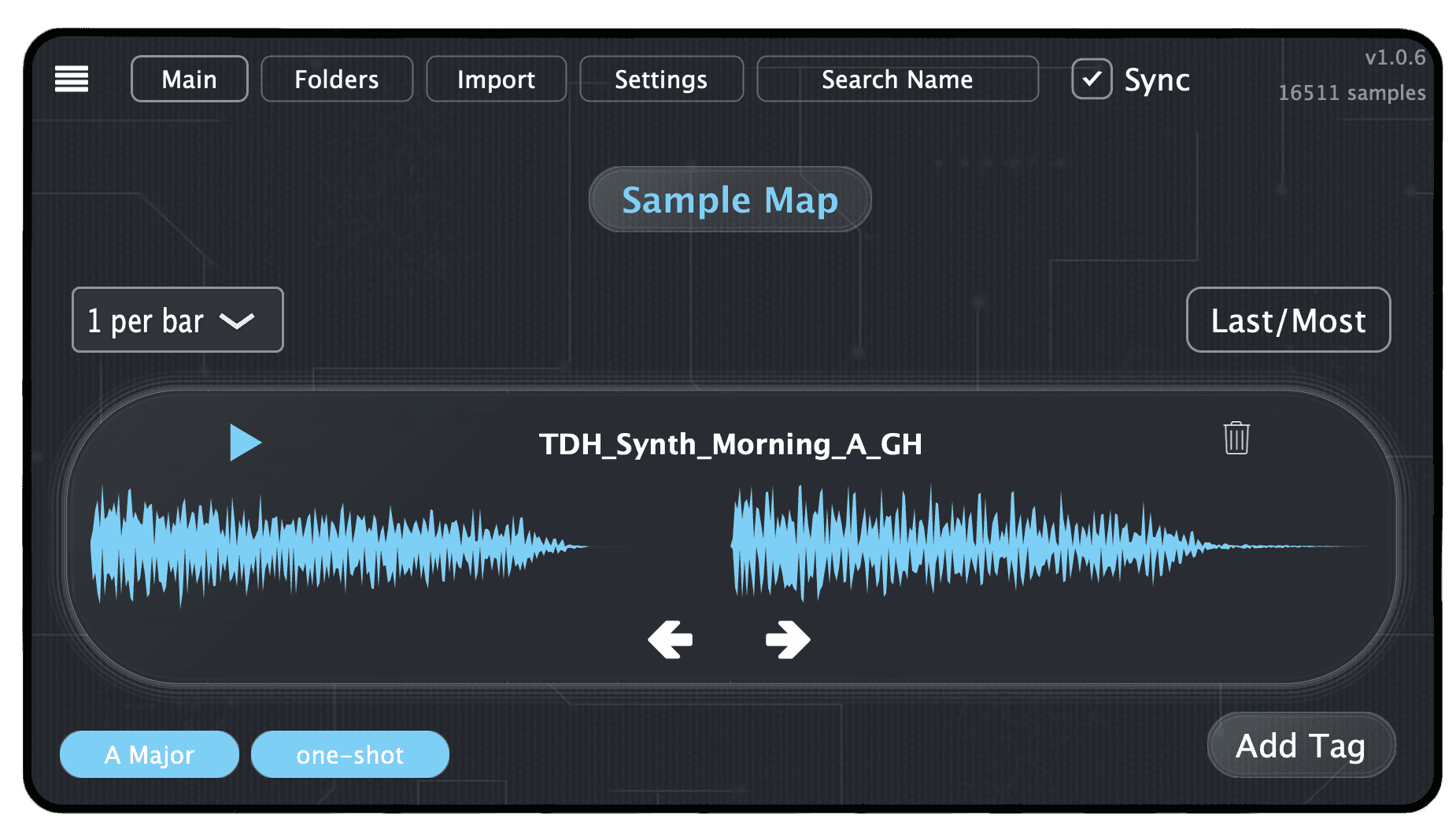Switch to the Main tab
Viewport: 1456px width, 833px height.
tap(189, 79)
